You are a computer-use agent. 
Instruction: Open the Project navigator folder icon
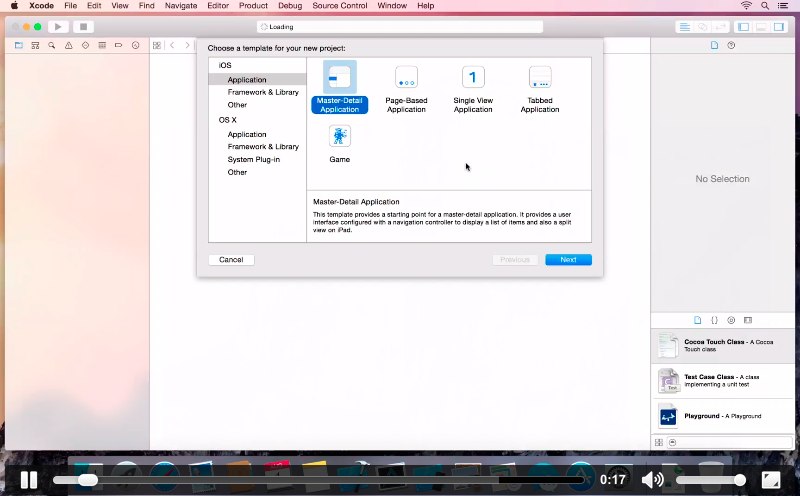coord(19,45)
